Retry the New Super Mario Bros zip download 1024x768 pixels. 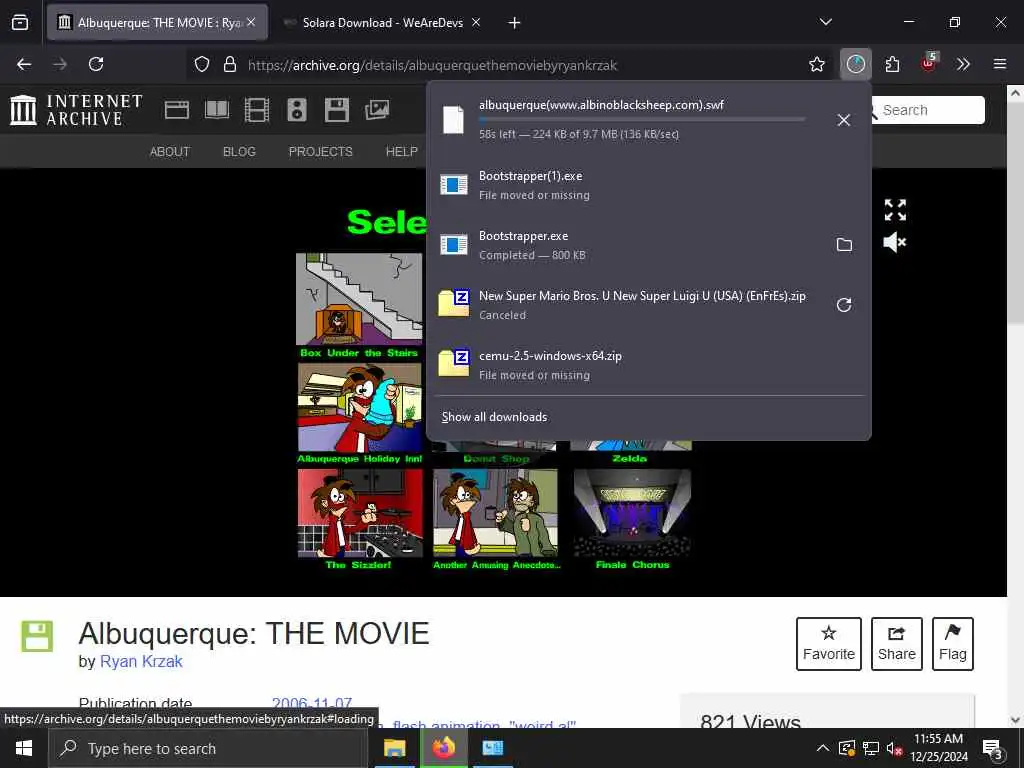pyautogui.click(x=844, y=305)
